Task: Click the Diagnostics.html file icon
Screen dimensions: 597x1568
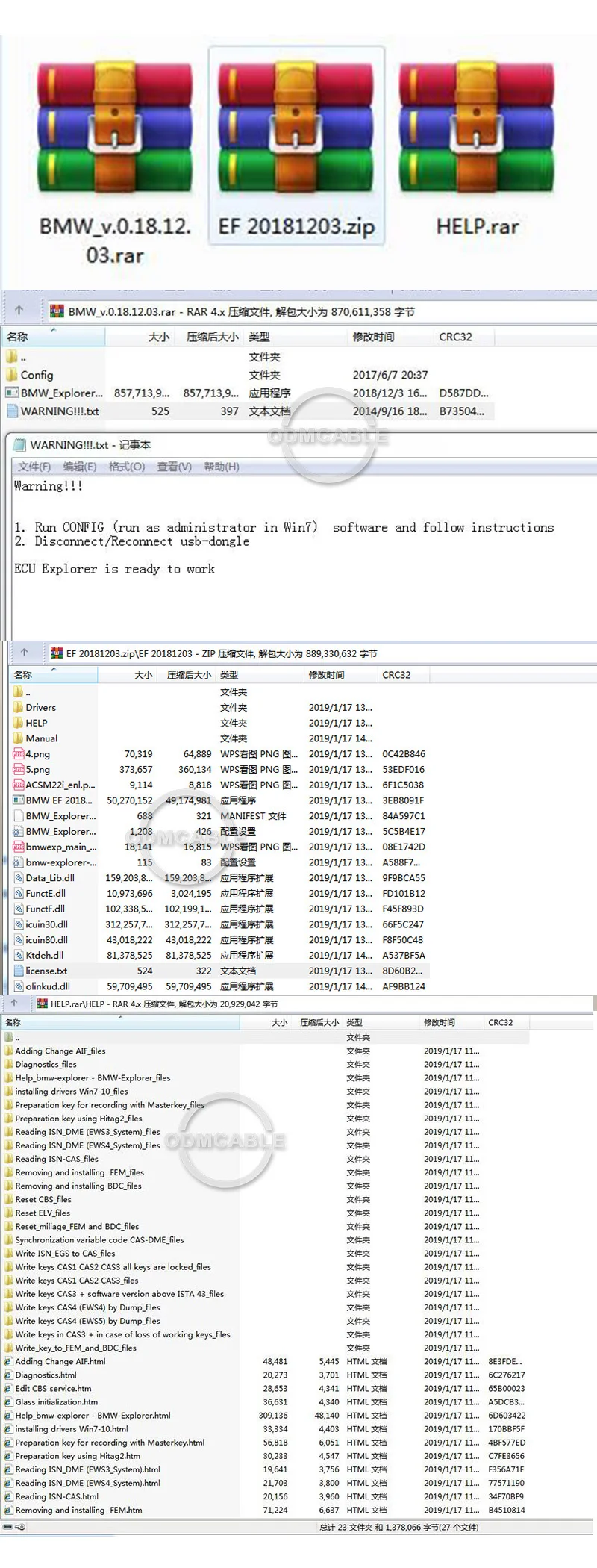Action: pyautogui.click(x=9, y=1375)
